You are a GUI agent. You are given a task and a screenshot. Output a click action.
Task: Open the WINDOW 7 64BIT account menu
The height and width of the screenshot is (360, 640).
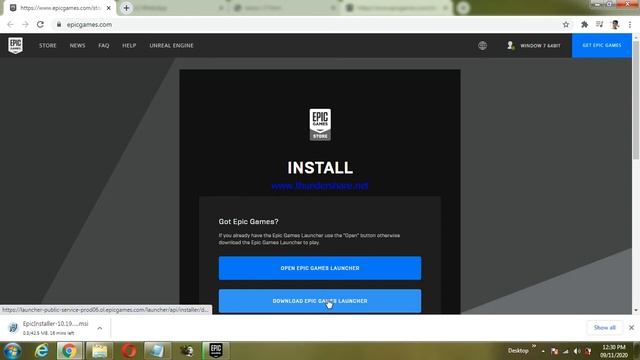coord(534,46)
